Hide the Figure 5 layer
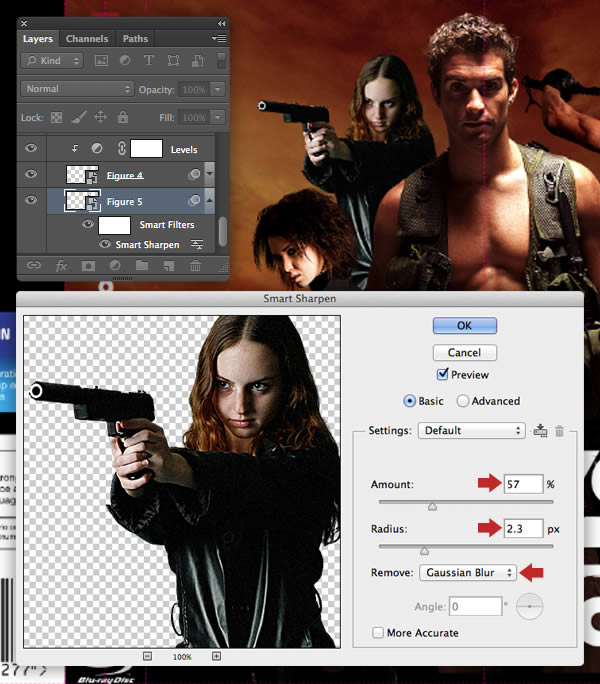 click(31, 200)
